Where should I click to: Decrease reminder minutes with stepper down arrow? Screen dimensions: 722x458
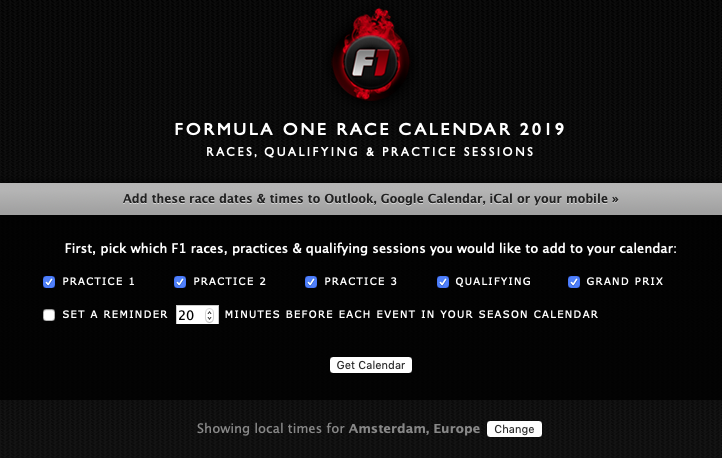pos(210,318)
